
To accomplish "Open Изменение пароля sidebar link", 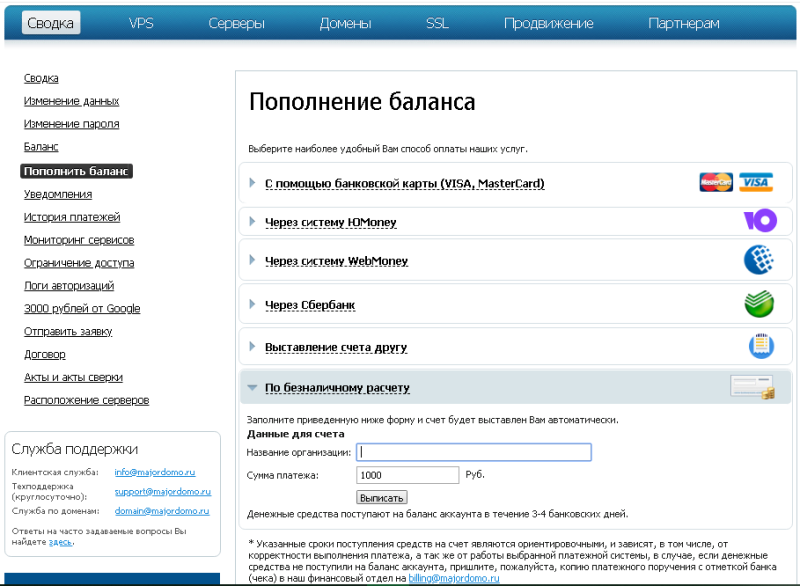I will [71, 124].
